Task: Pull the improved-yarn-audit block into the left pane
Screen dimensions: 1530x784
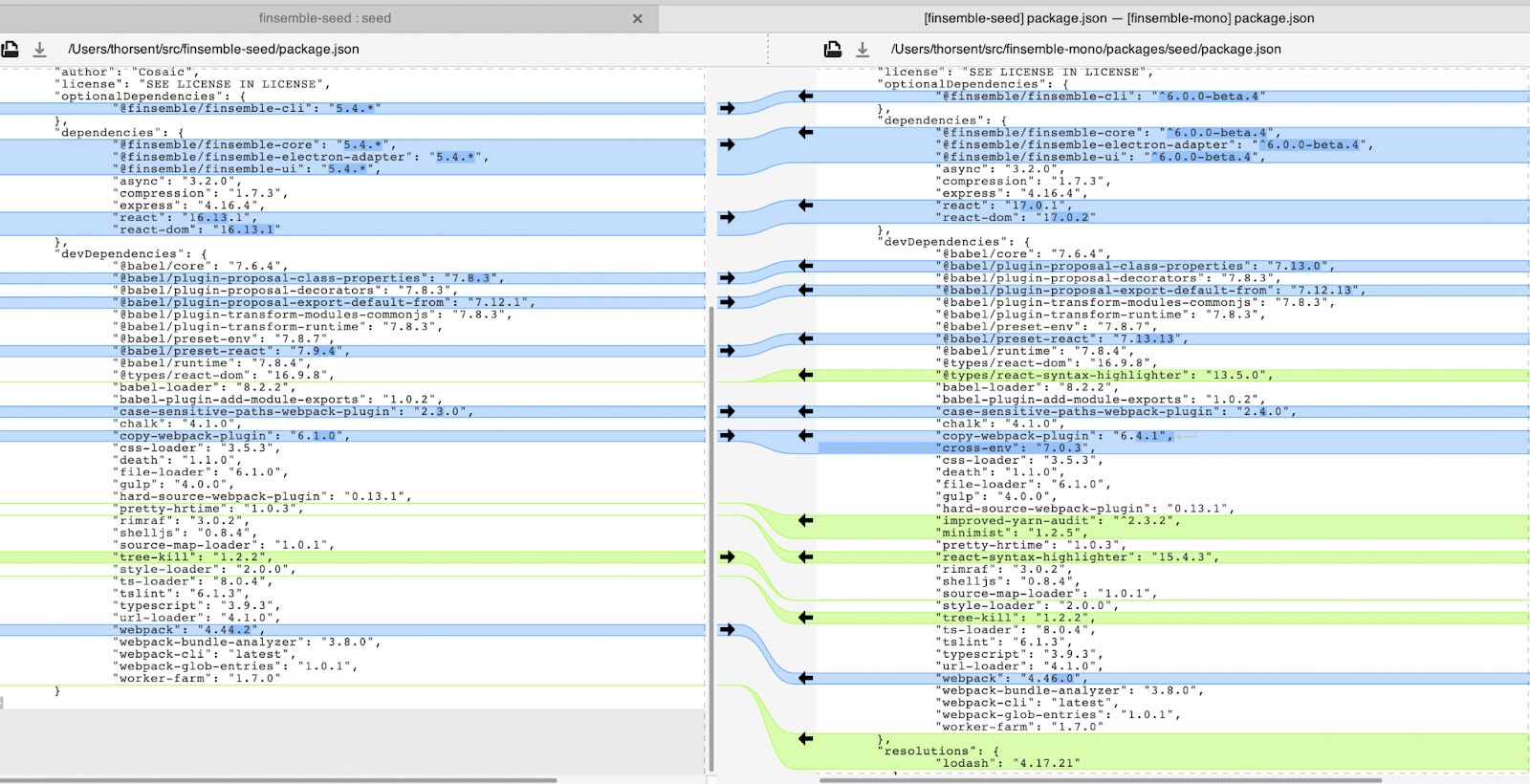Action: 805,521
